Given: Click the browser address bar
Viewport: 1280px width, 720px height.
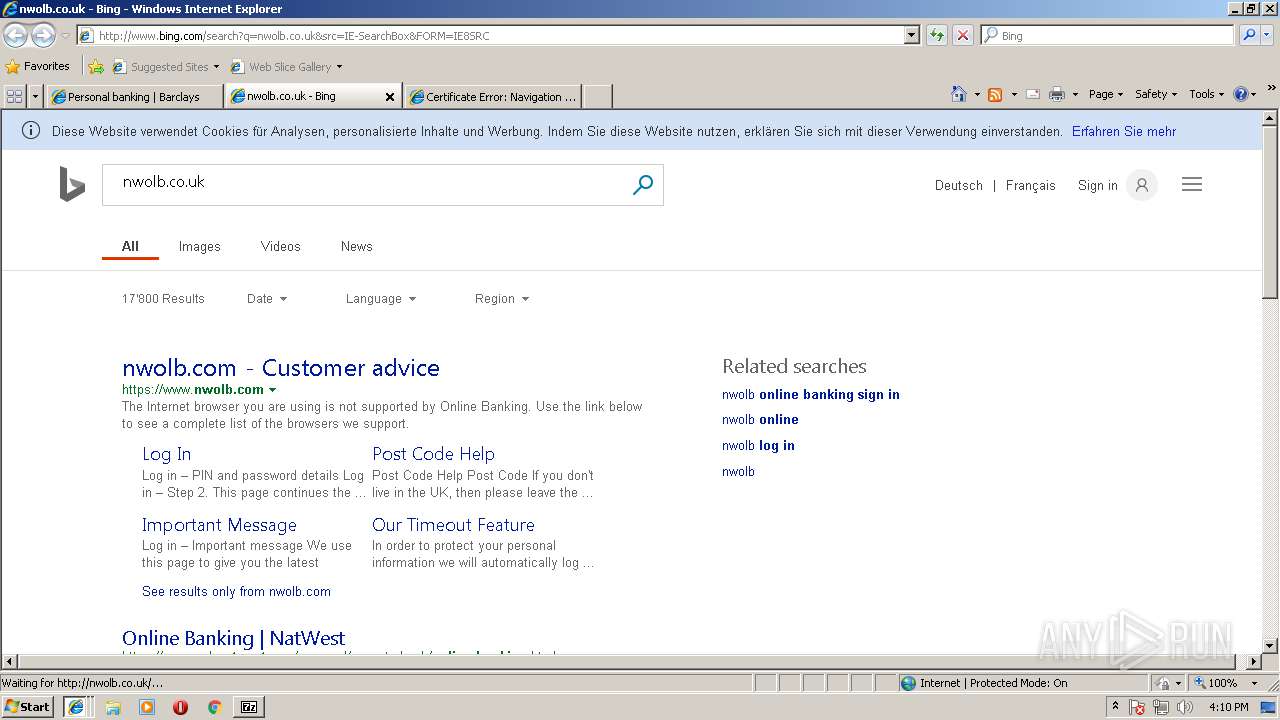Looking at the screenshot, I should coord(490,35).
